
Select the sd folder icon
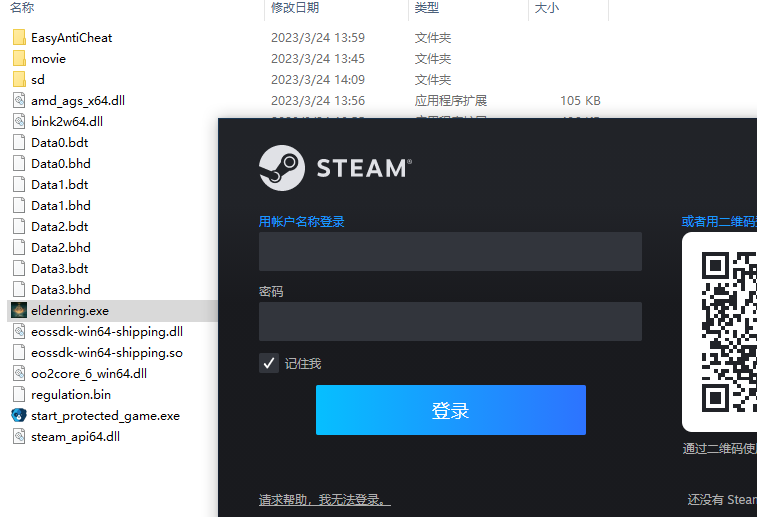19,80
